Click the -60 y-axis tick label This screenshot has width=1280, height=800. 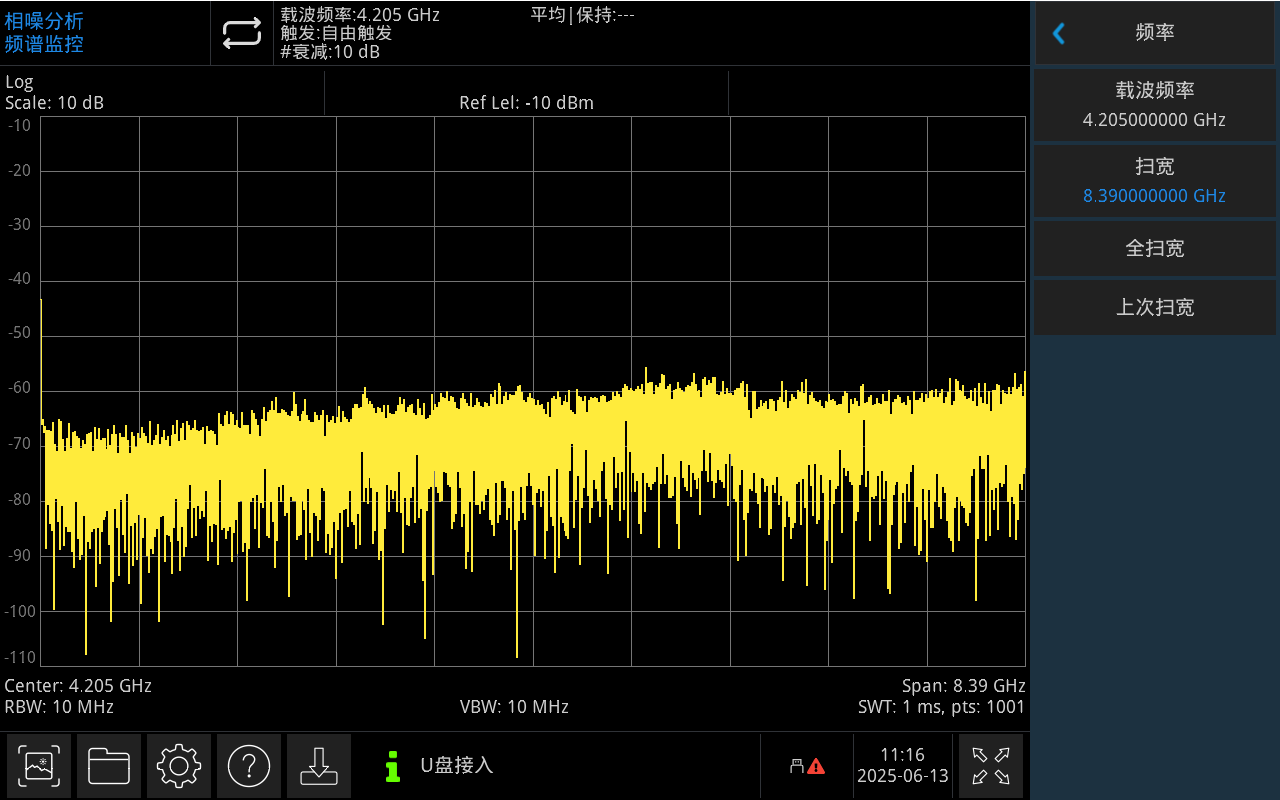[x=20, y=388]
